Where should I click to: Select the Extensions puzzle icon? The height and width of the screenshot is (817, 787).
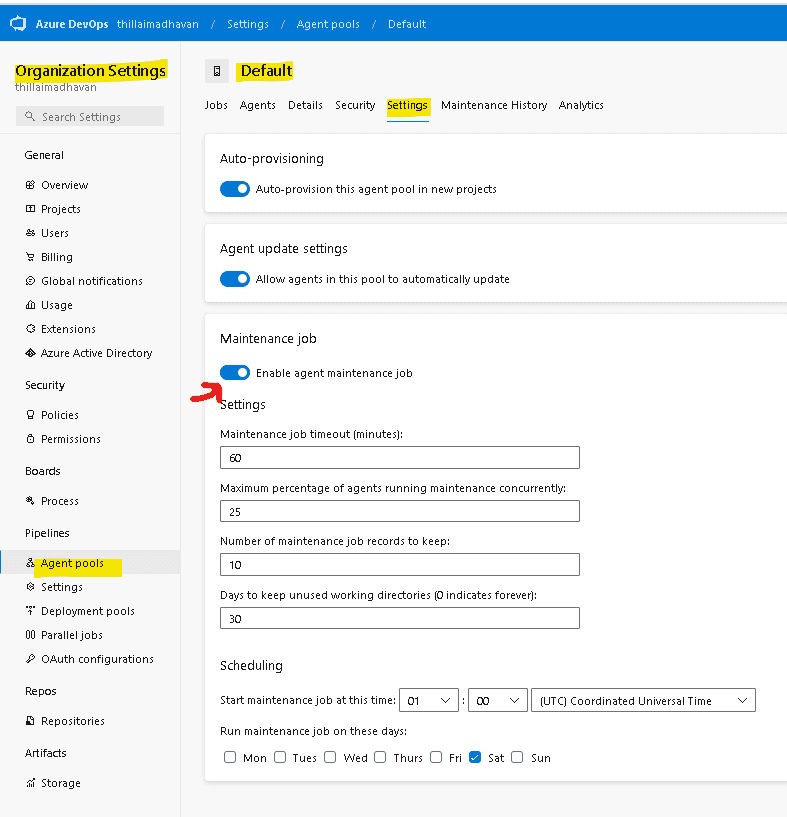point(30,329)
